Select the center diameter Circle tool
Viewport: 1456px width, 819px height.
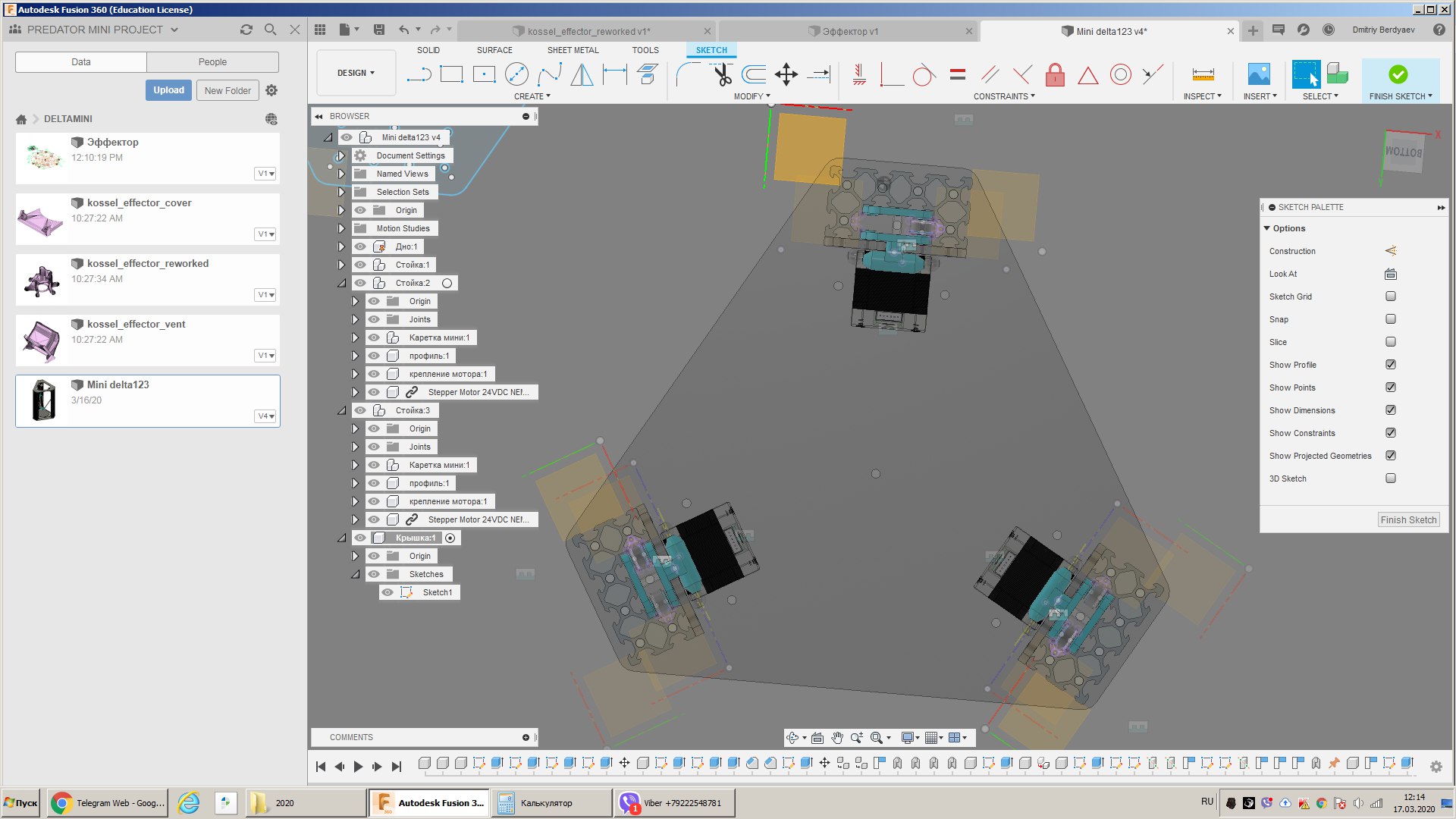[516, 74]
